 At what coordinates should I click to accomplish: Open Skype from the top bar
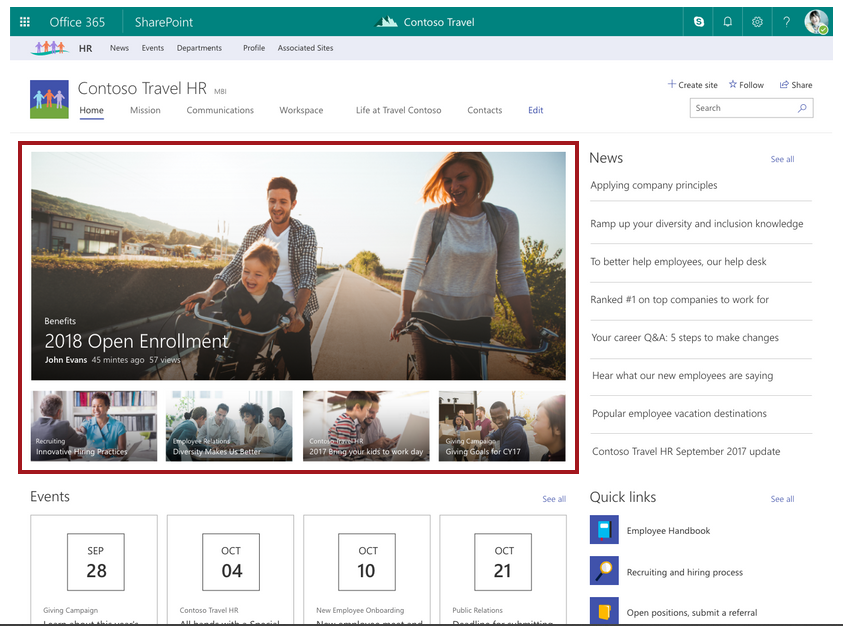(699, 21)
